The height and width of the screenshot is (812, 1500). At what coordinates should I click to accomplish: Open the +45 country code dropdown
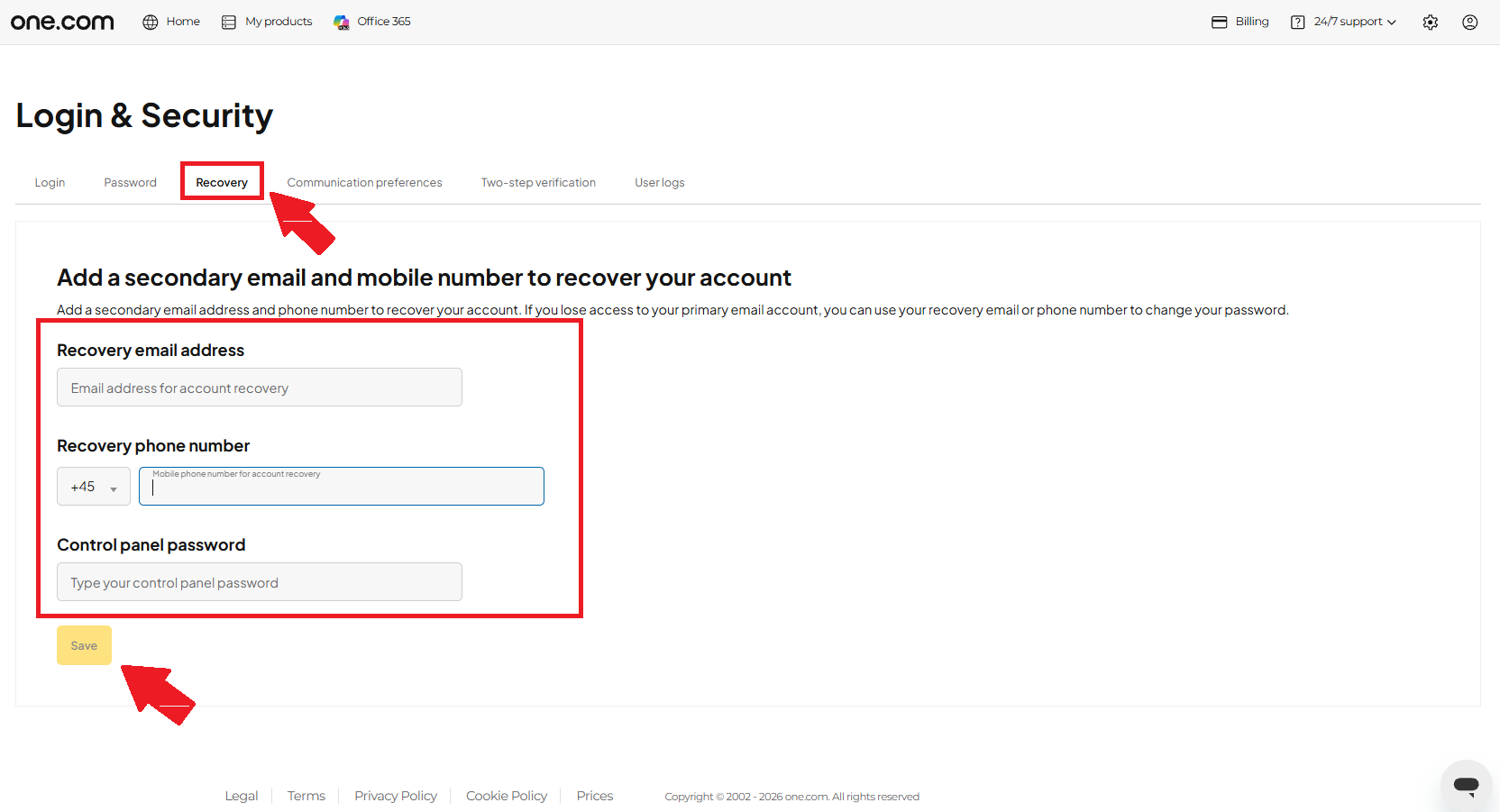94,487
